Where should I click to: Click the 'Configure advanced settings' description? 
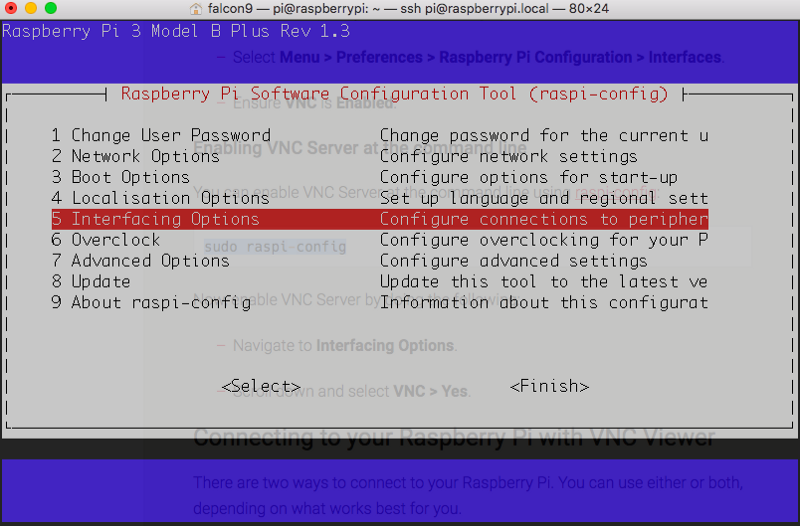513,261
